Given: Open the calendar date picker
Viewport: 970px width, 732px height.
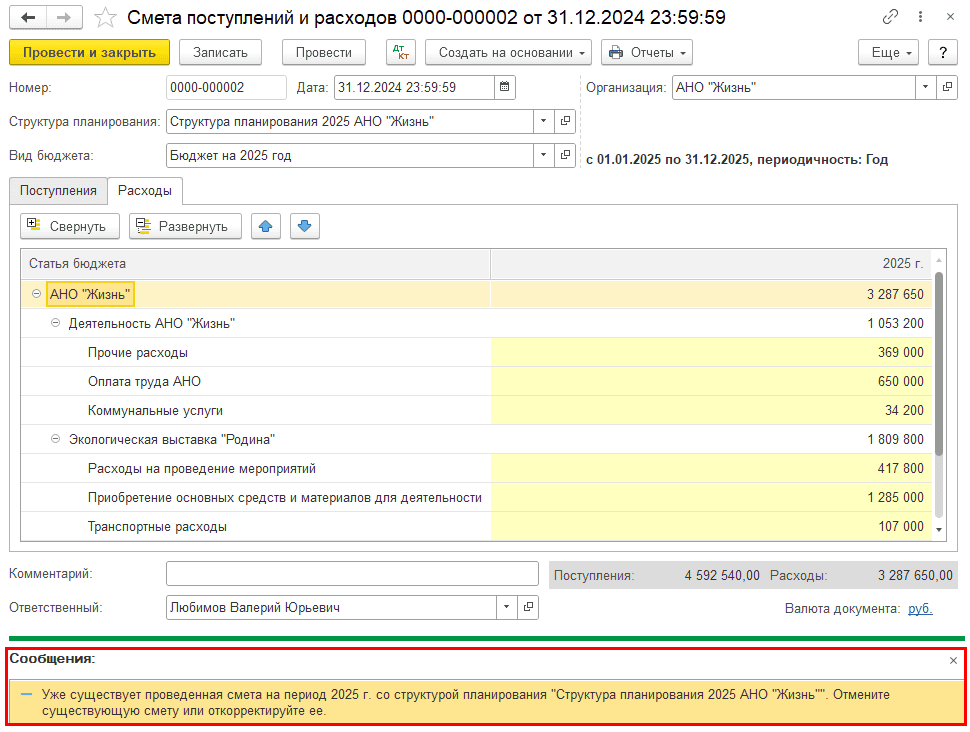Looking at the screenshot, I should (506, 87).
